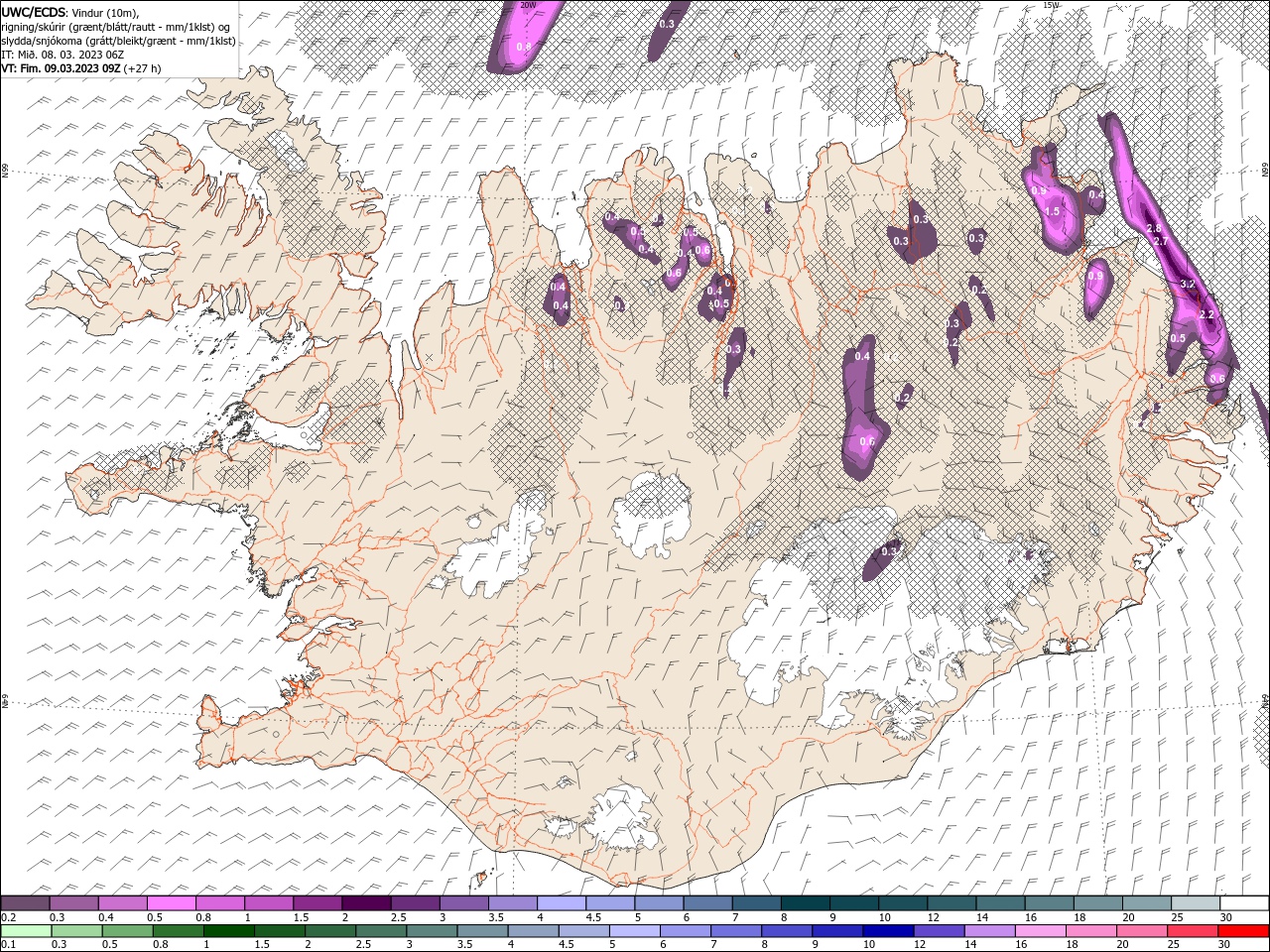
Task: Select the 'VT: Fim. 09.03.2023 09Z' valid time text
Action: 62,68
